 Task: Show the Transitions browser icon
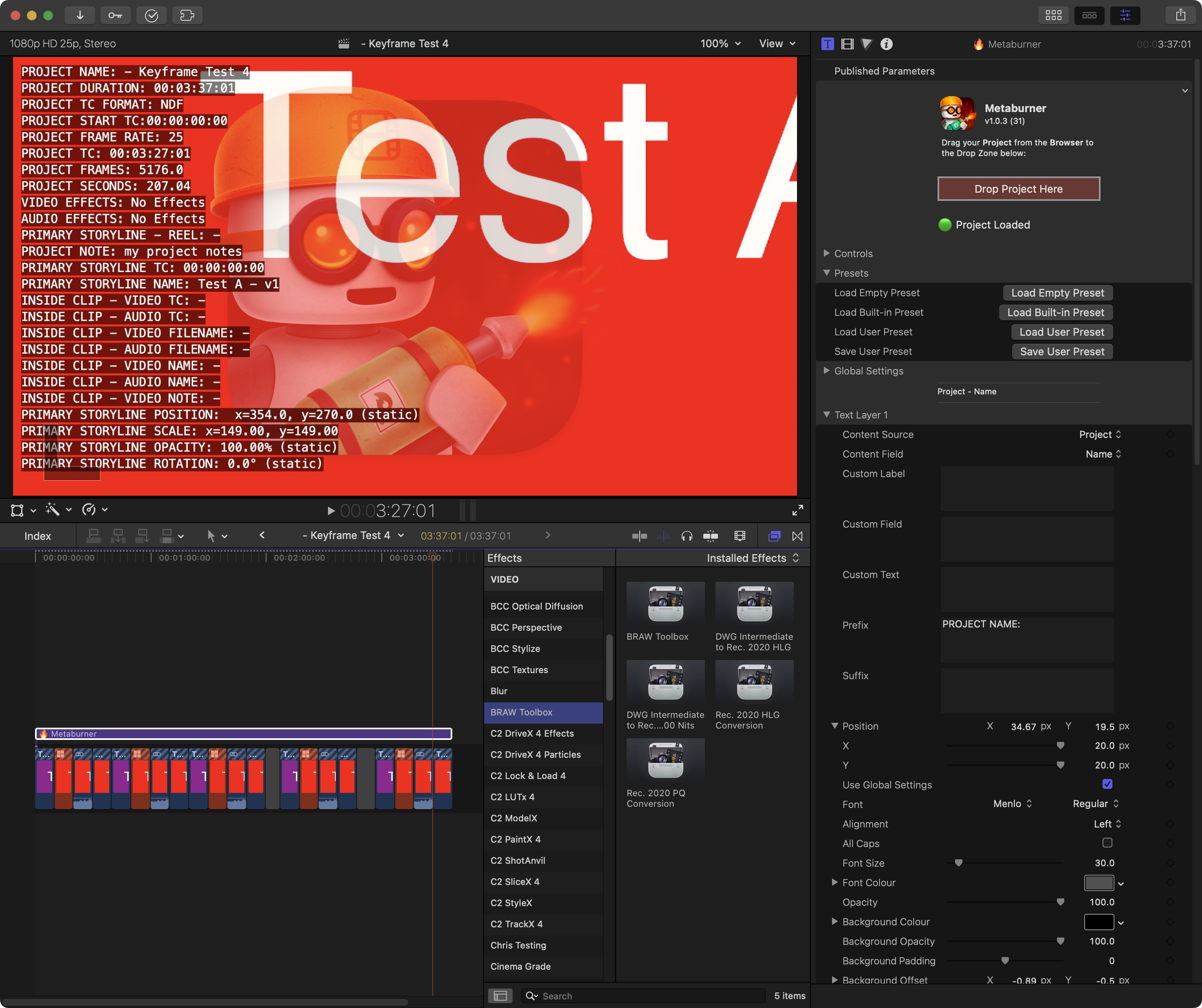[797, 536]
